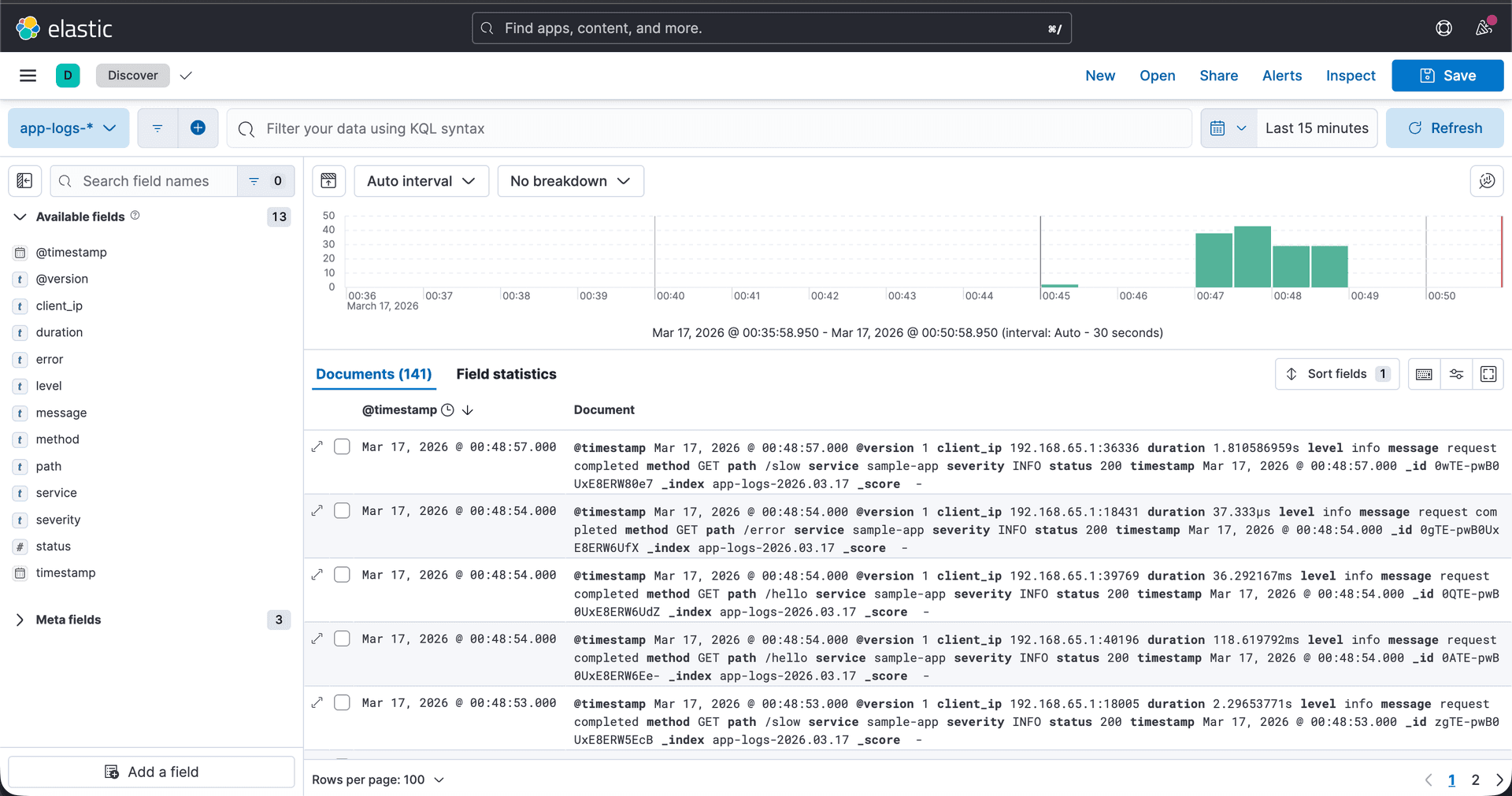Image resolution: width=1512 pixels, height=796 pixels.
Task: Open display density keyboard icon
Action: click(1424, 374)
